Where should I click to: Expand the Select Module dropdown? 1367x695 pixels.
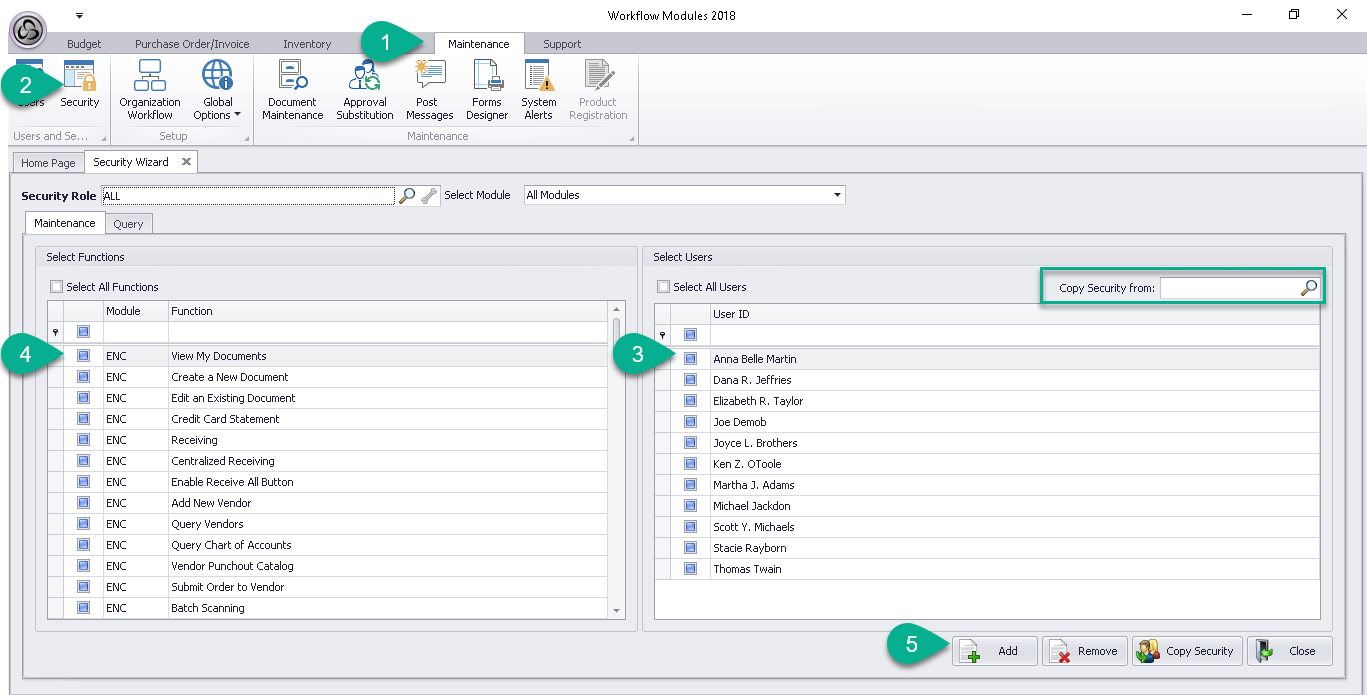pyautogui.click(x=837, y=195)
